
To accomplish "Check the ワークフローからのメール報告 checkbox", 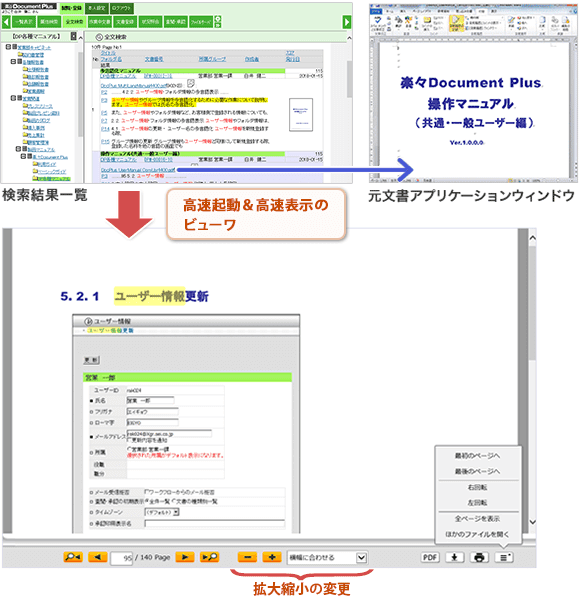I will [x=147, y=492].
